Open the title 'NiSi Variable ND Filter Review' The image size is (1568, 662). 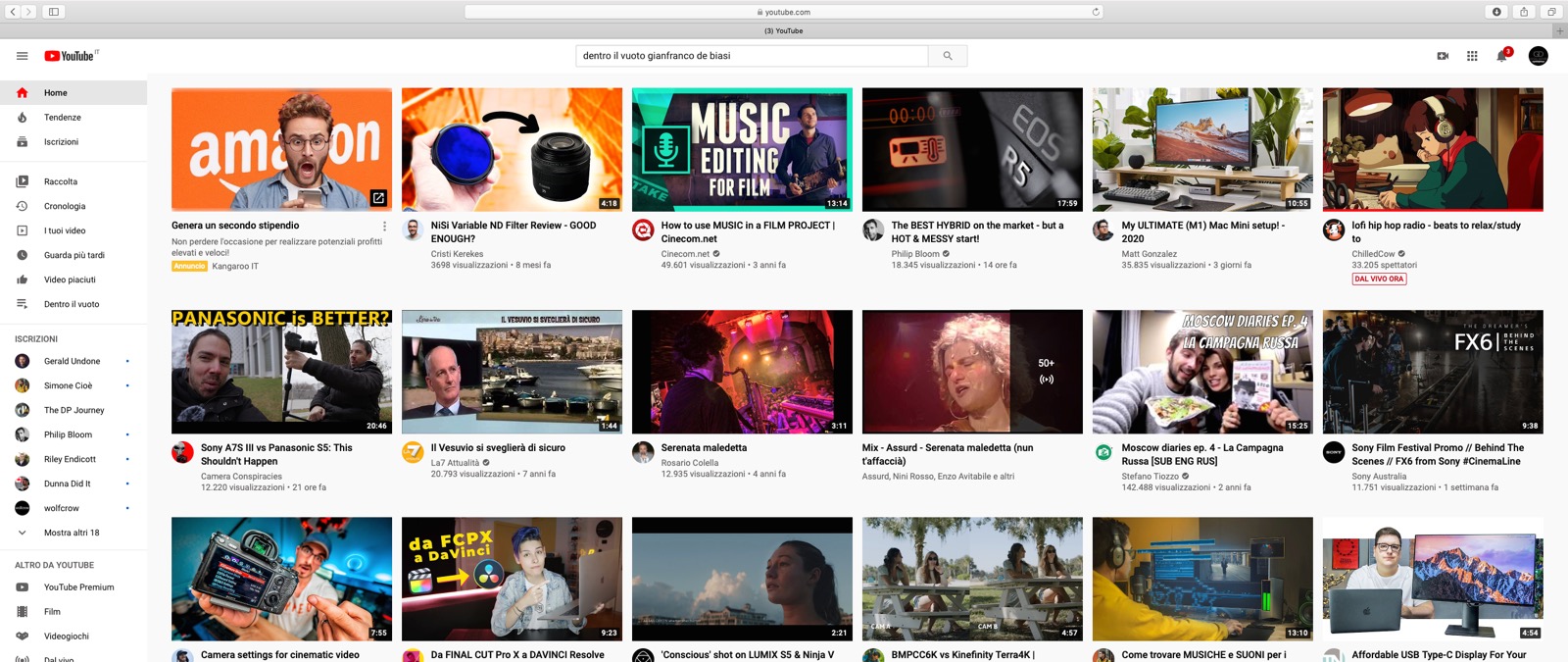[514, 231]
